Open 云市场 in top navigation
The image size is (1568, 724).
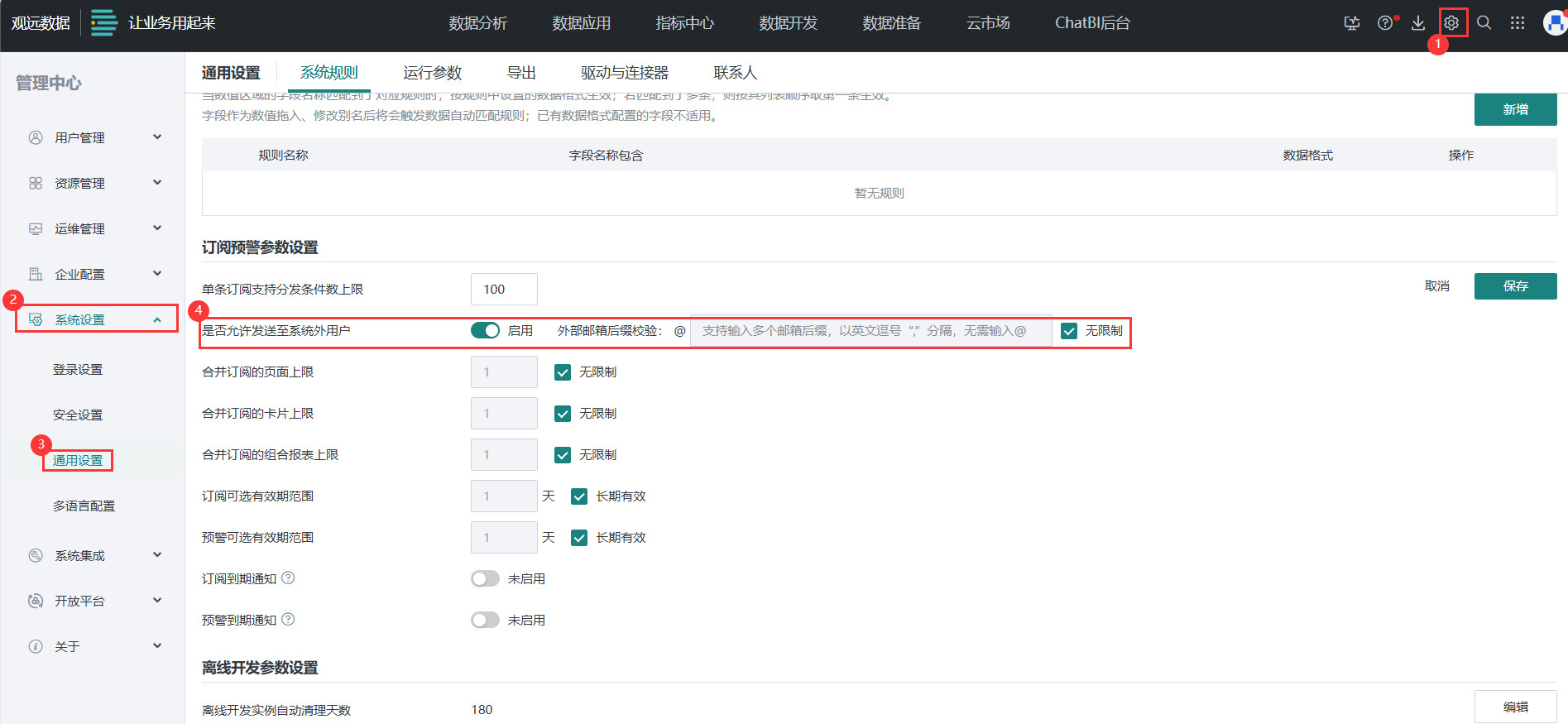[988, 23]
